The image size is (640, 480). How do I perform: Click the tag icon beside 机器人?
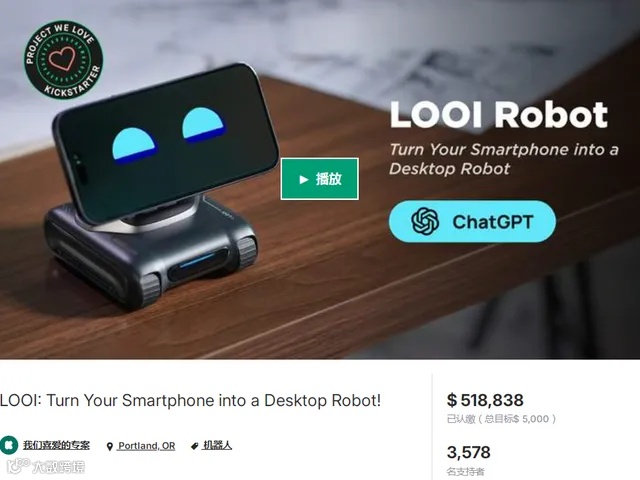[x=195, y=446]
